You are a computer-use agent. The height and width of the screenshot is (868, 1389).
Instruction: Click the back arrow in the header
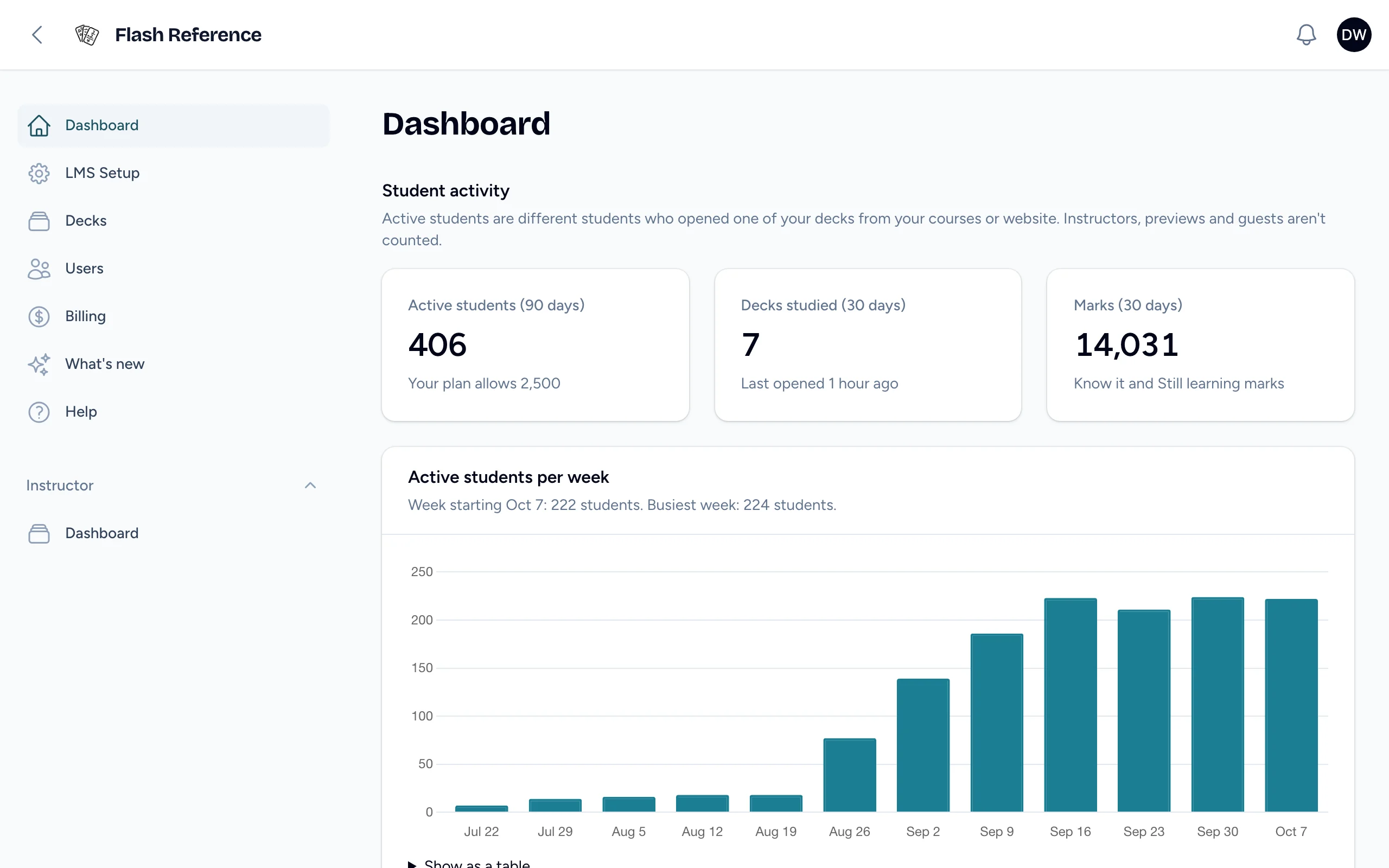(x=37, y=34)
